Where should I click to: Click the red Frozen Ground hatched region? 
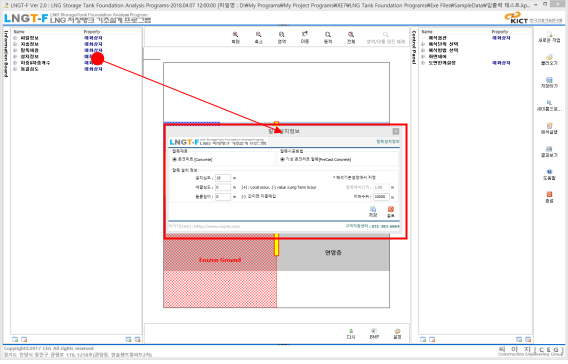[220, 272]
